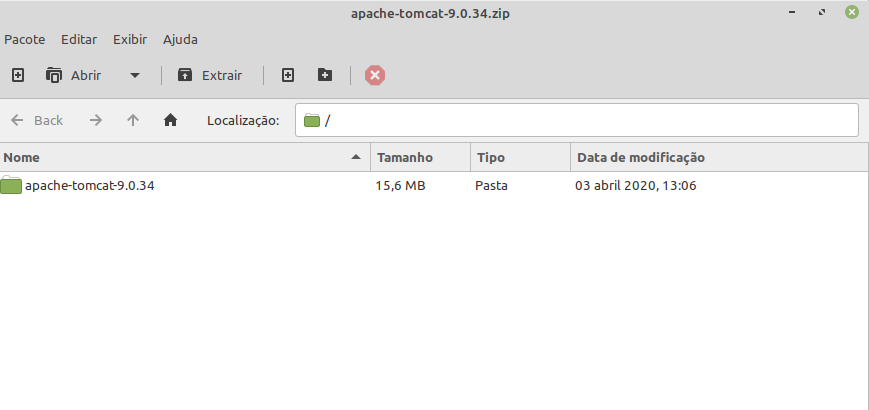Click the Pasta type cell

(x=491, y=186)
